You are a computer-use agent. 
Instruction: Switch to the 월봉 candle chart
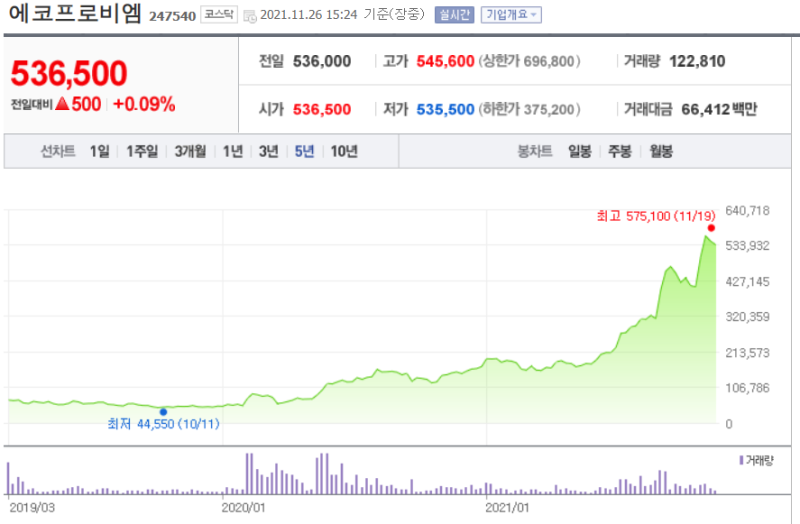tap(661, 151)
